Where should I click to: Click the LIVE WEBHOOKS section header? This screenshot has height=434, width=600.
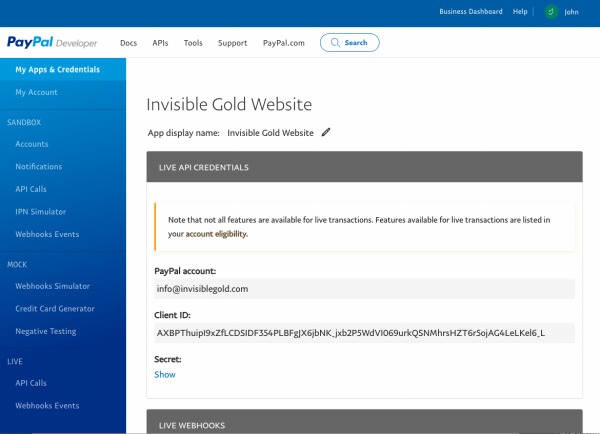[x=364, y=421]
